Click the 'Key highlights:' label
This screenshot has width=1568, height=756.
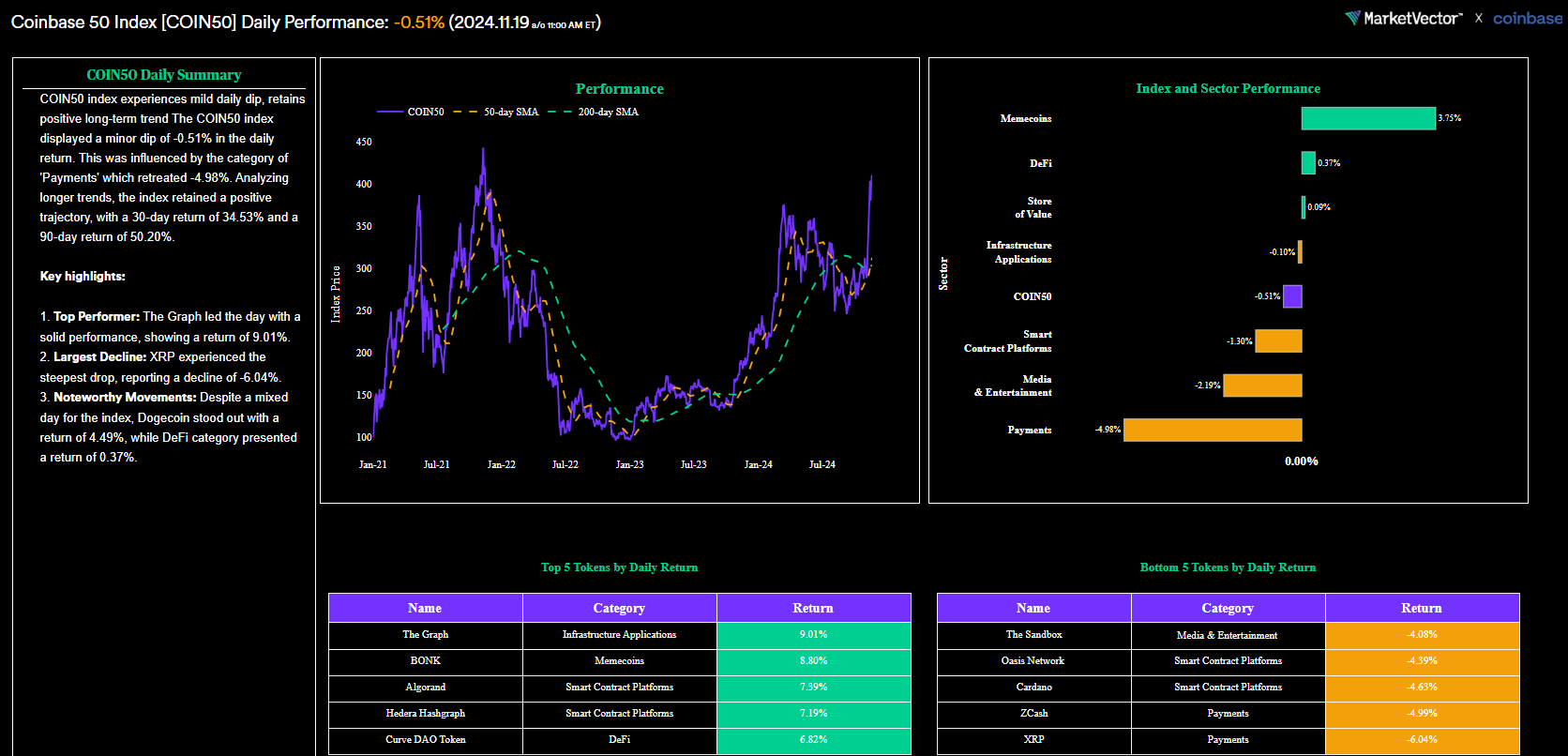click(x=83, y=276)
